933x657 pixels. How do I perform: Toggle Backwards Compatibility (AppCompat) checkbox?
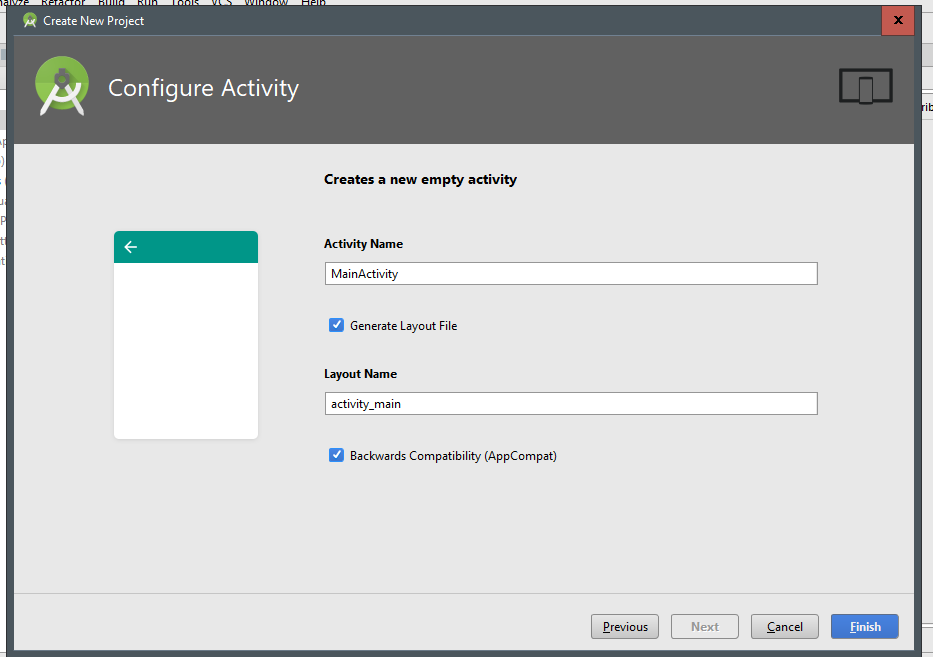[x=336, y=455]
